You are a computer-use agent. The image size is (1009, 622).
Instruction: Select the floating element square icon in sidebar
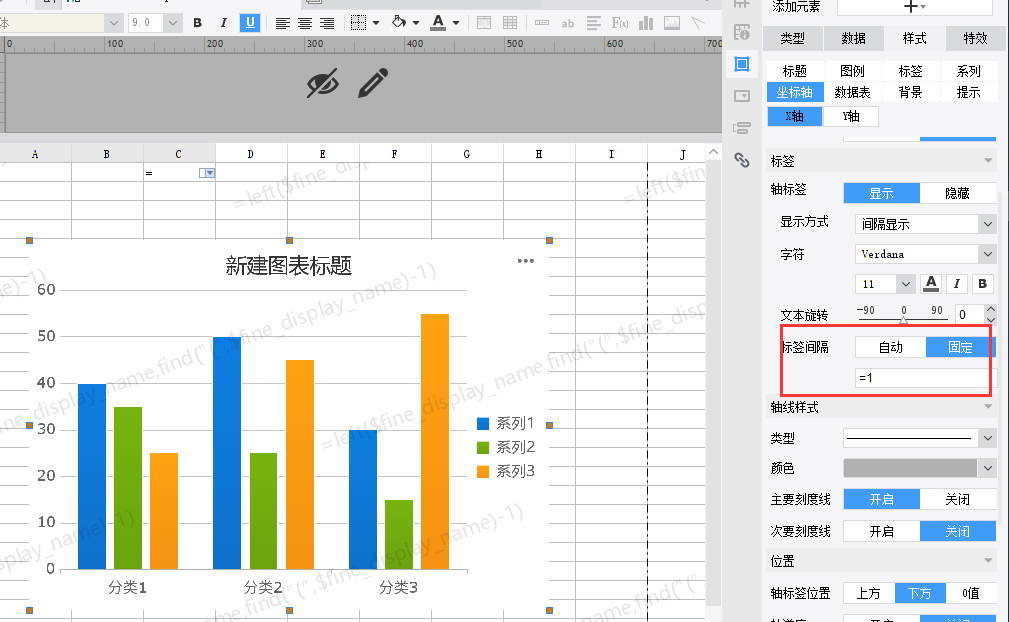[x=742, y=64]
